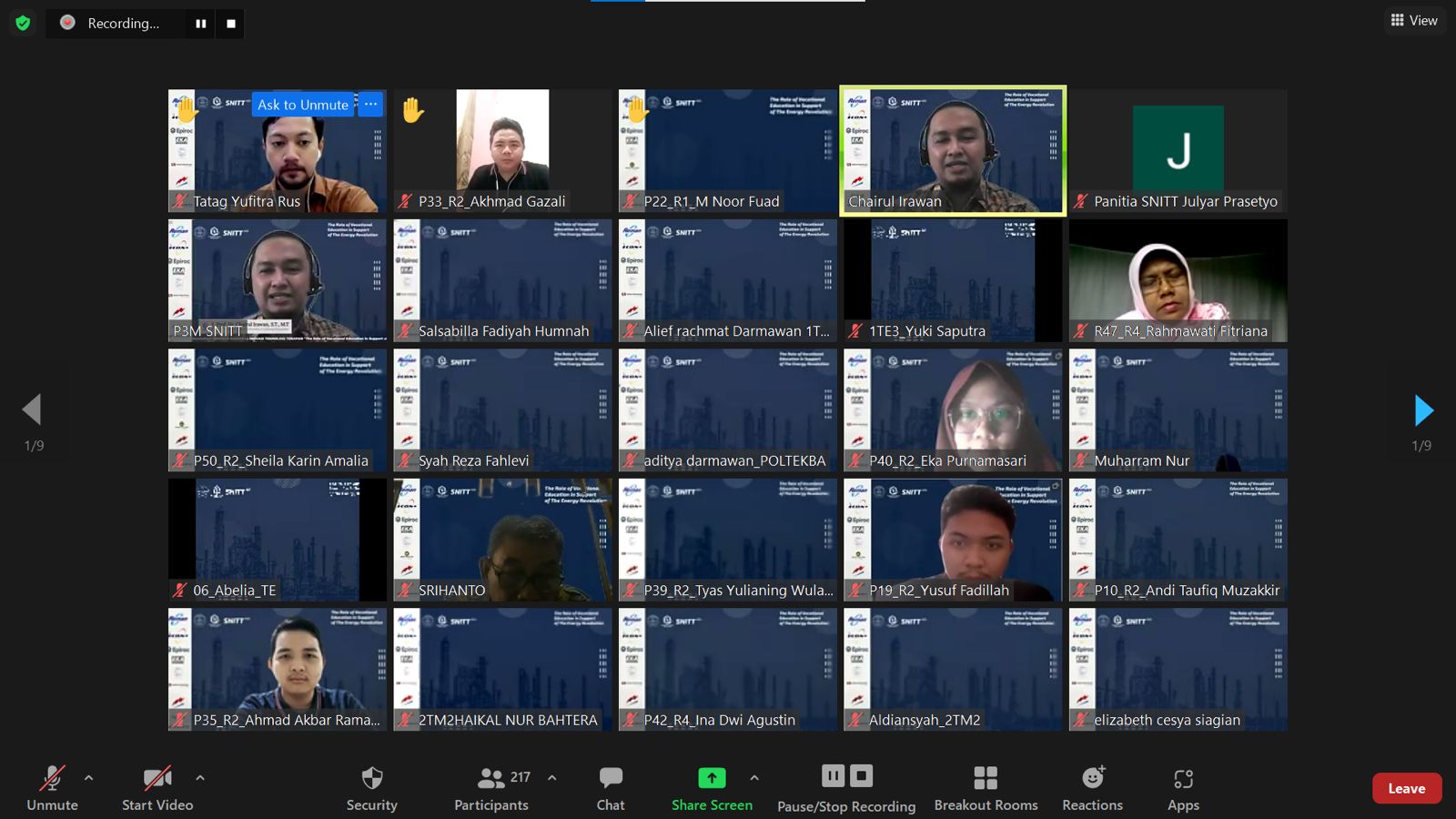Screen dimensions: 1456x819
Task: Open the View layout menu
Action: point(1414,20)
